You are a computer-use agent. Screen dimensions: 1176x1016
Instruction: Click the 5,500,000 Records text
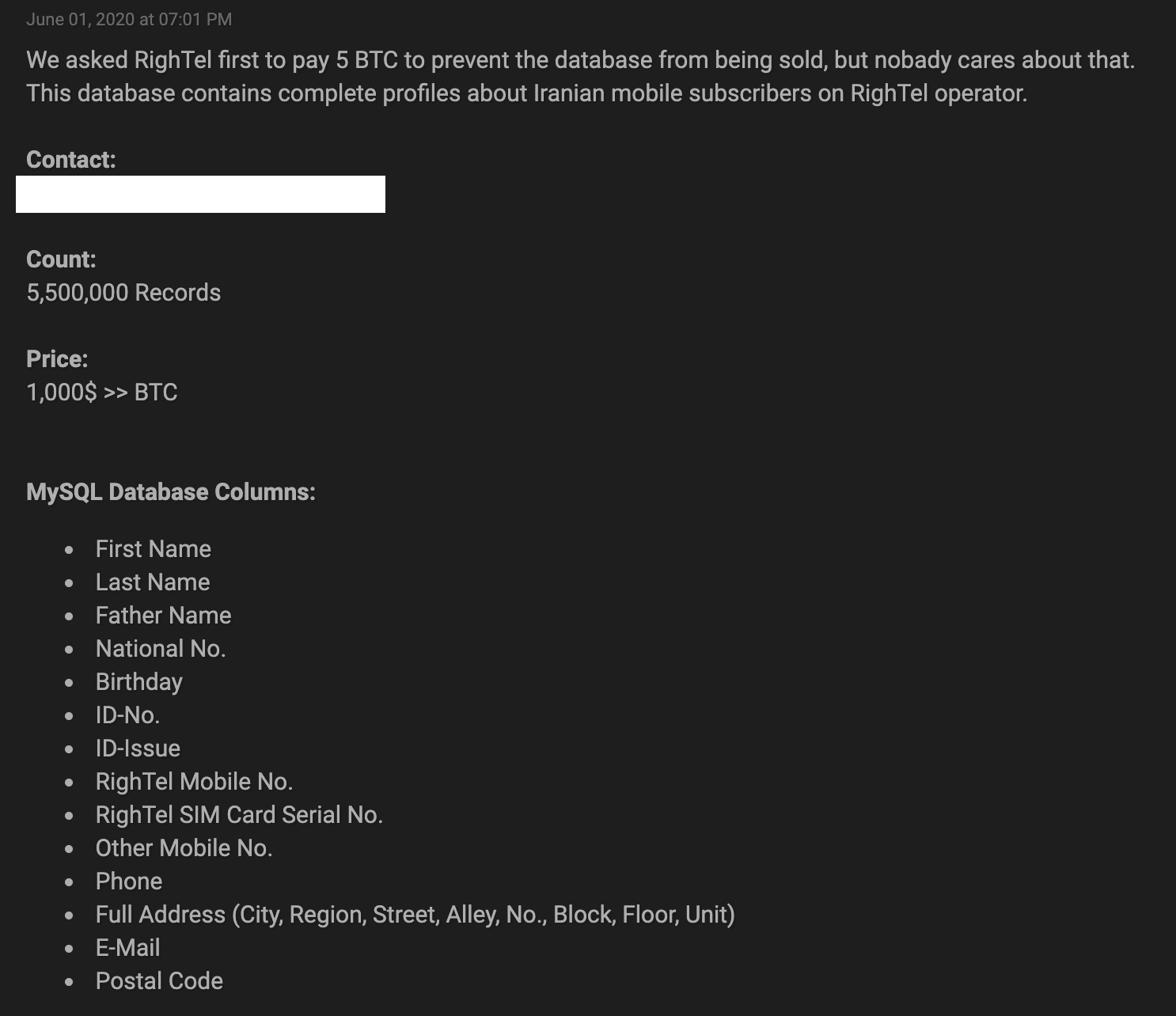click(123, 293)
